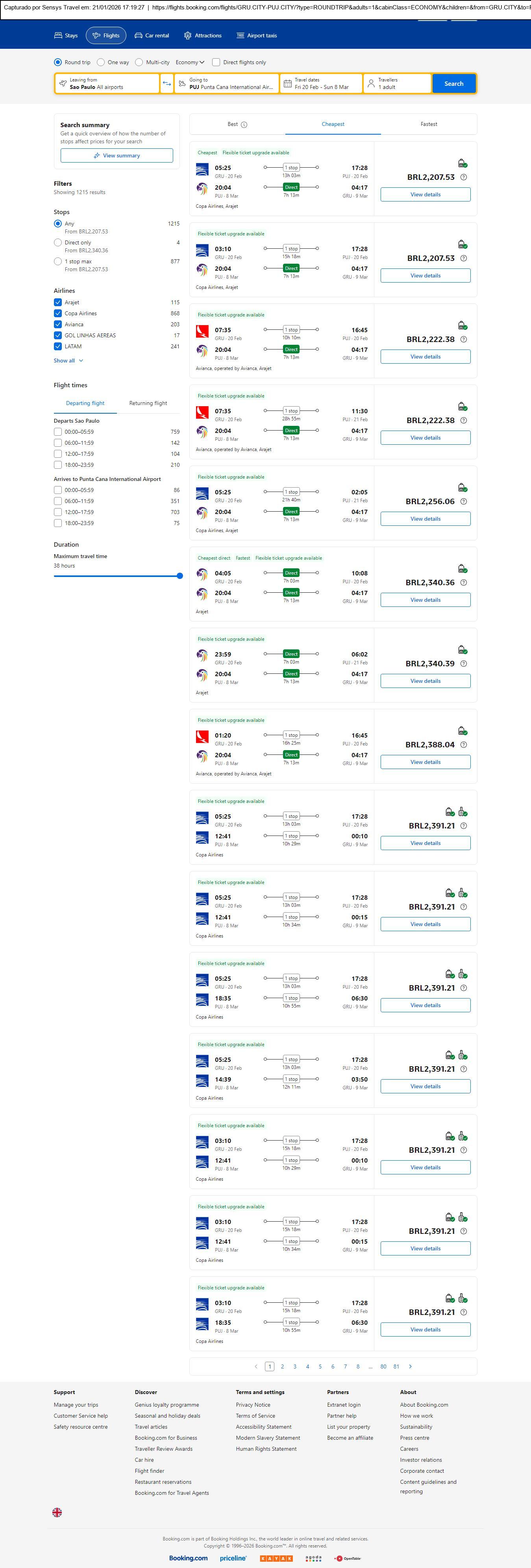
Task: Adjust the Maximum travel time slider handle
Action: pyautogui.click(x=179, y=576)
